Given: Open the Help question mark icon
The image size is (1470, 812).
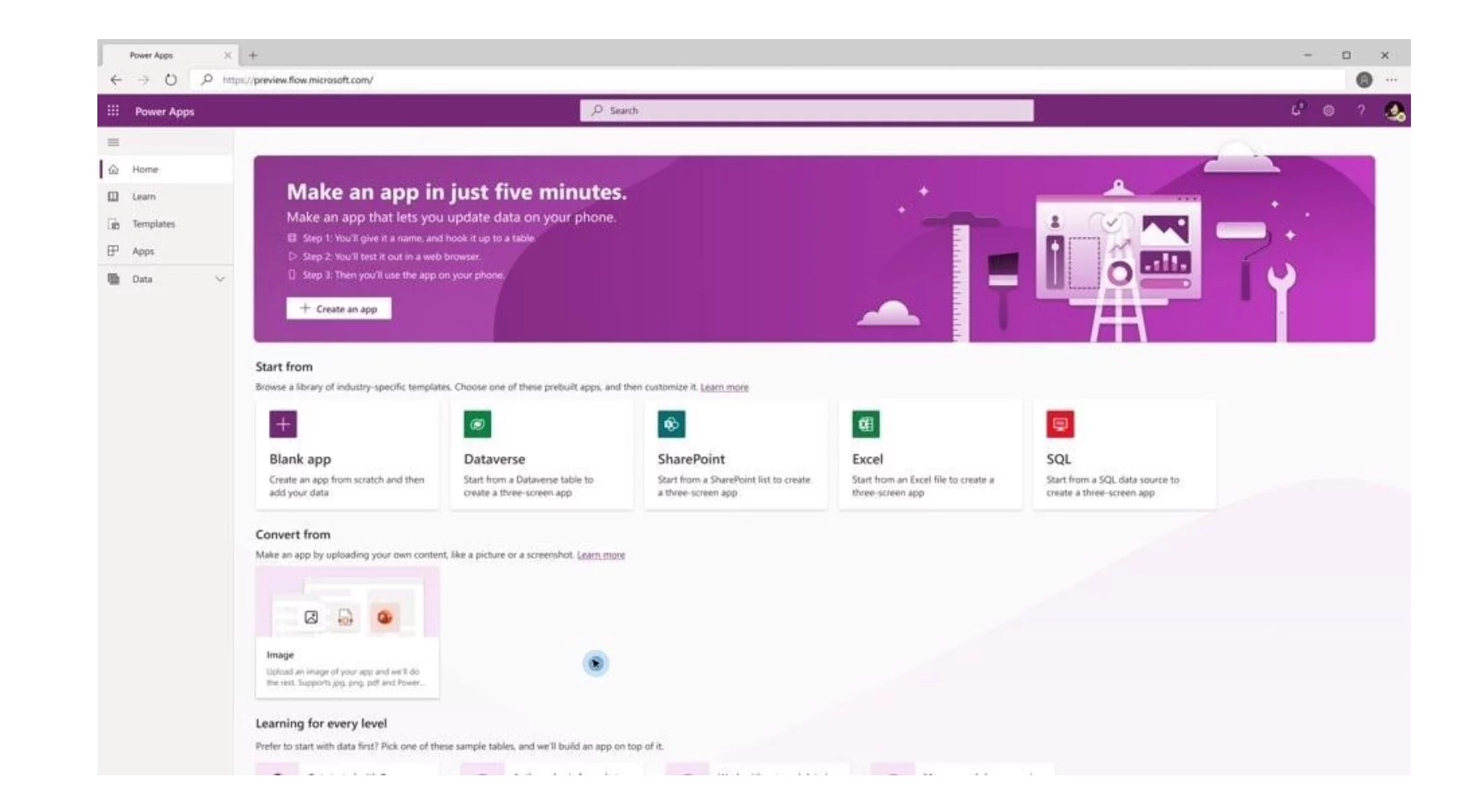Looking at the screenshot, I should point(1361,110).
